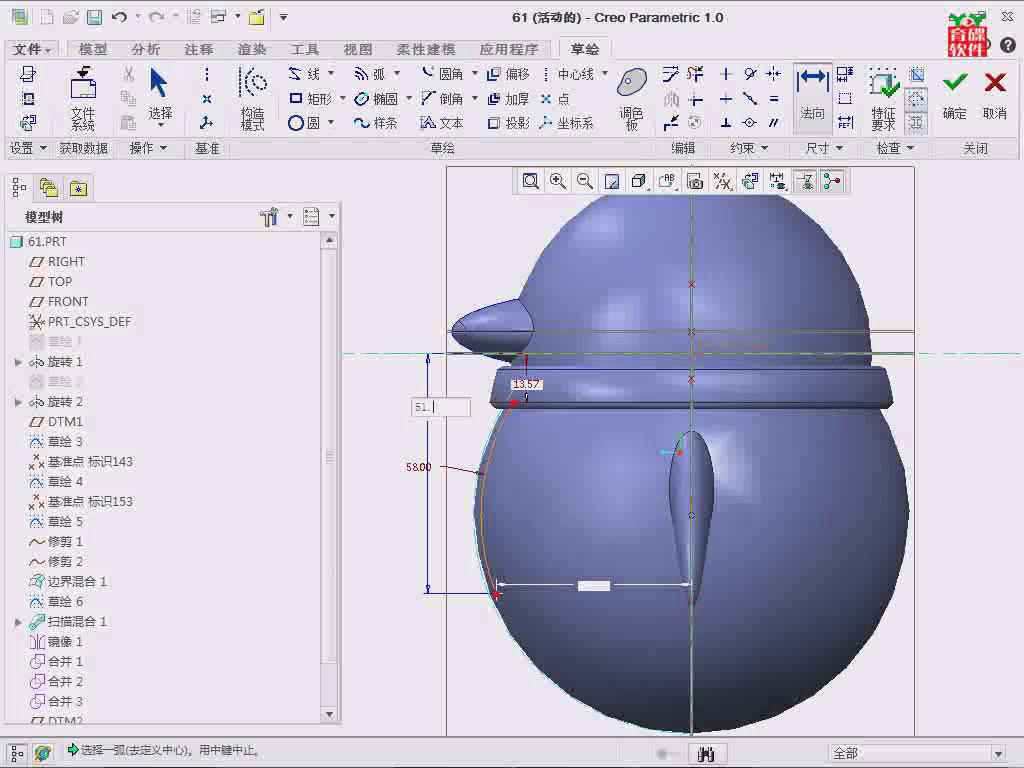Toggle the spin center display
The width and height of the screenshot is (1024, 768).
tap(832, 181)
